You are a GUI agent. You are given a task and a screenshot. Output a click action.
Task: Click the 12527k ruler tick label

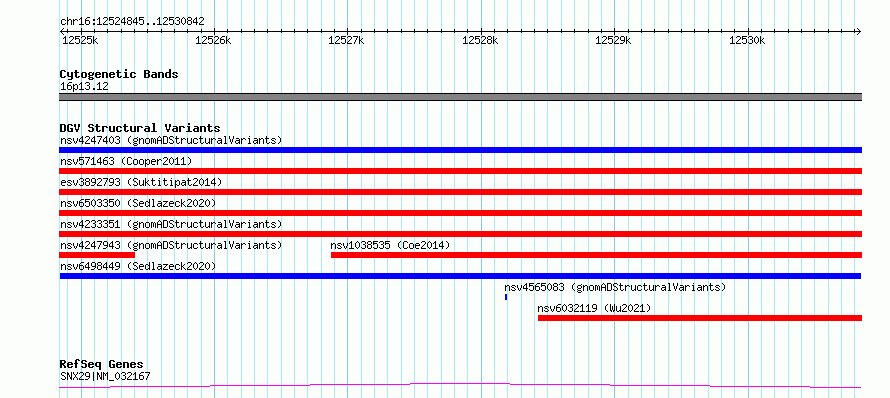click(346, 40)
